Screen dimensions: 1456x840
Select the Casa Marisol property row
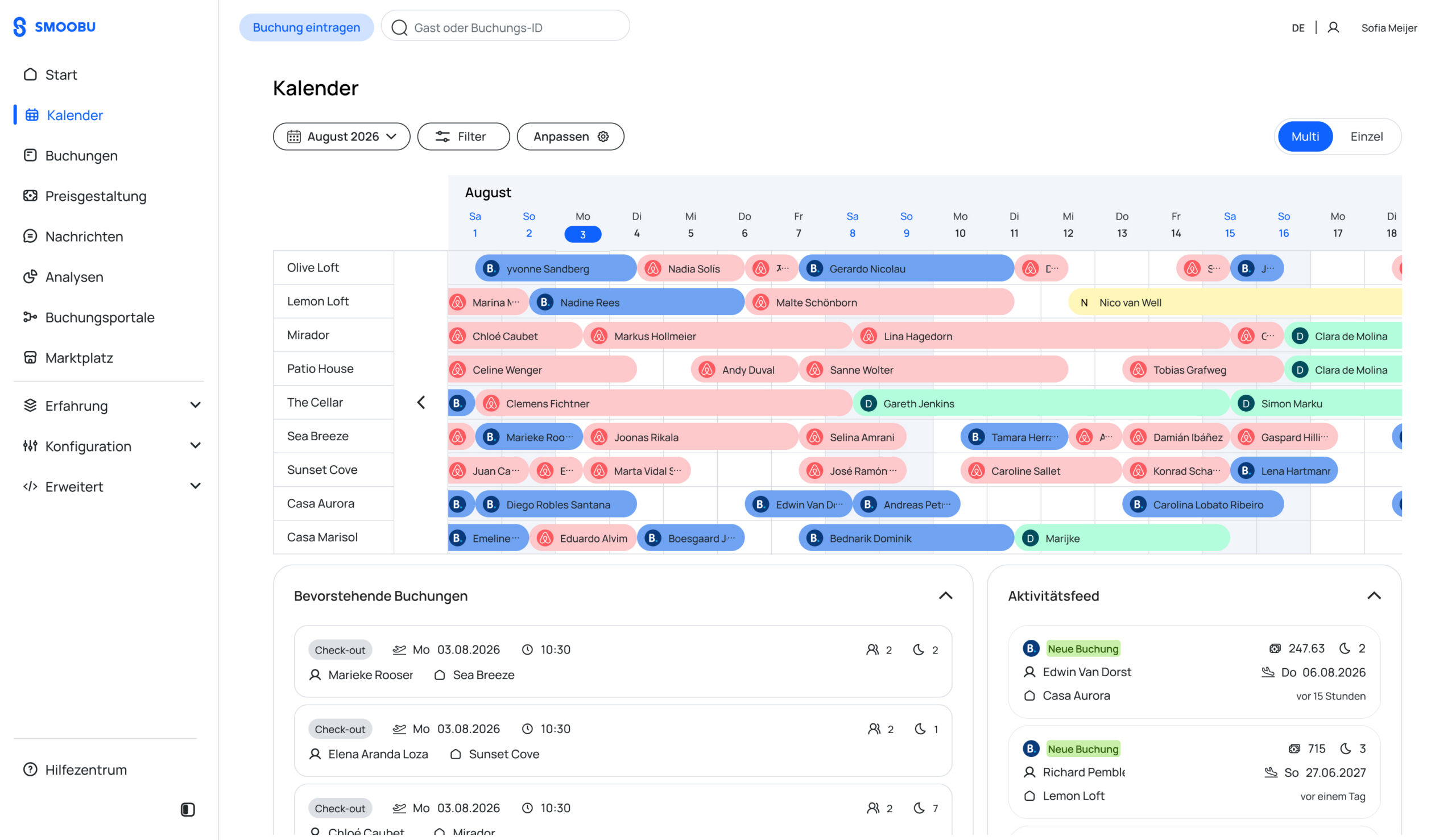[333, 537]
